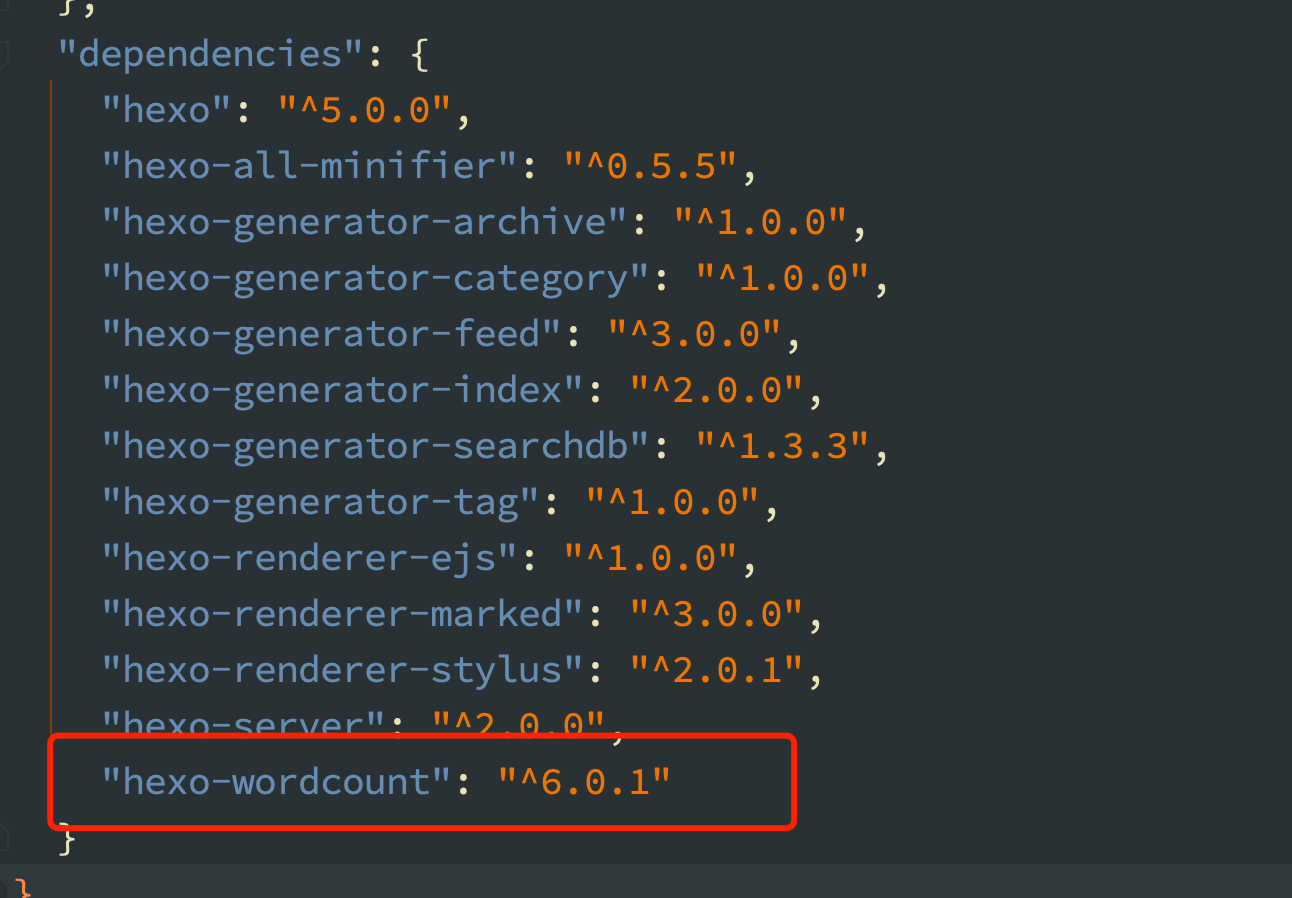
Task: Click the version value of hexo-generator-archive
Action: coord(762,221)
